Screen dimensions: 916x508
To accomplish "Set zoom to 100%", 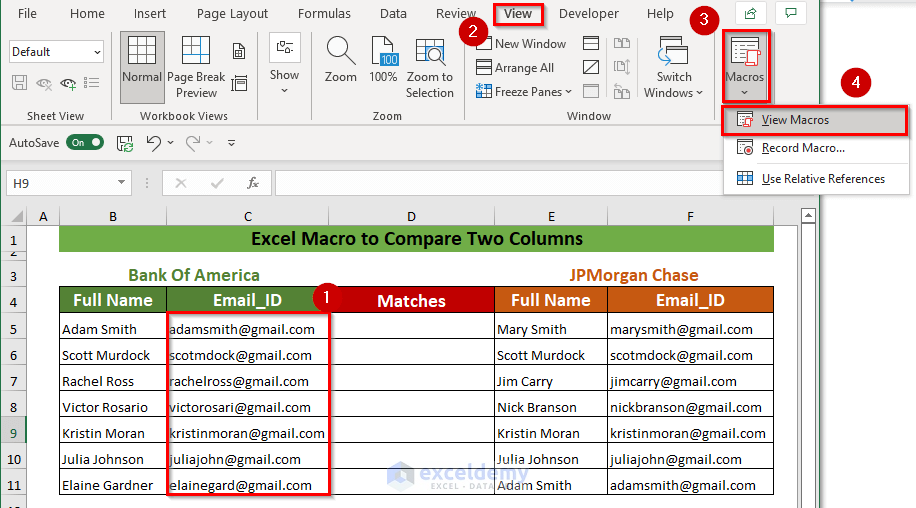I will coord(383,60).
